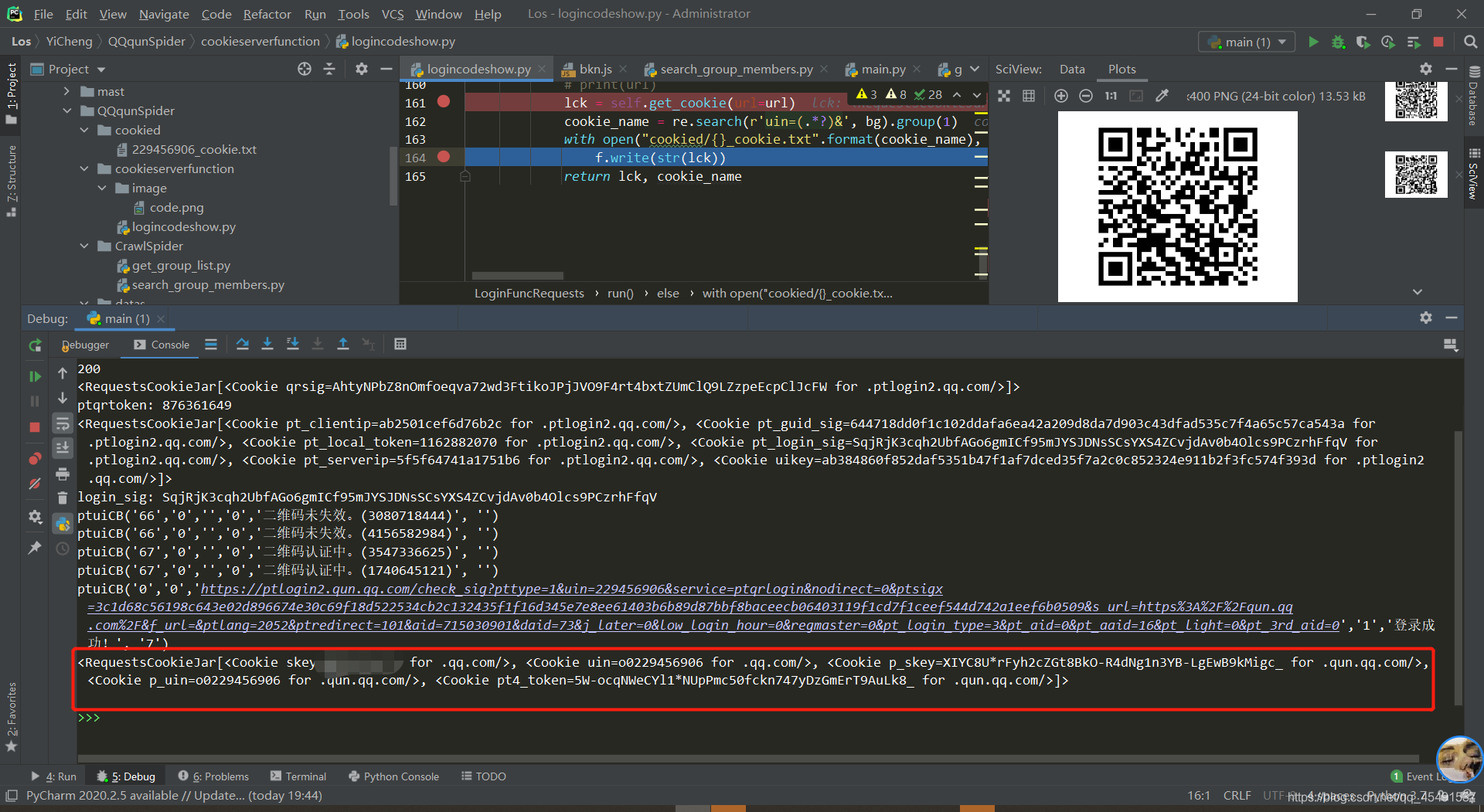Rerun the debug session with green arrow
This screenshot has width=1484, height=812.
point(35,345)
